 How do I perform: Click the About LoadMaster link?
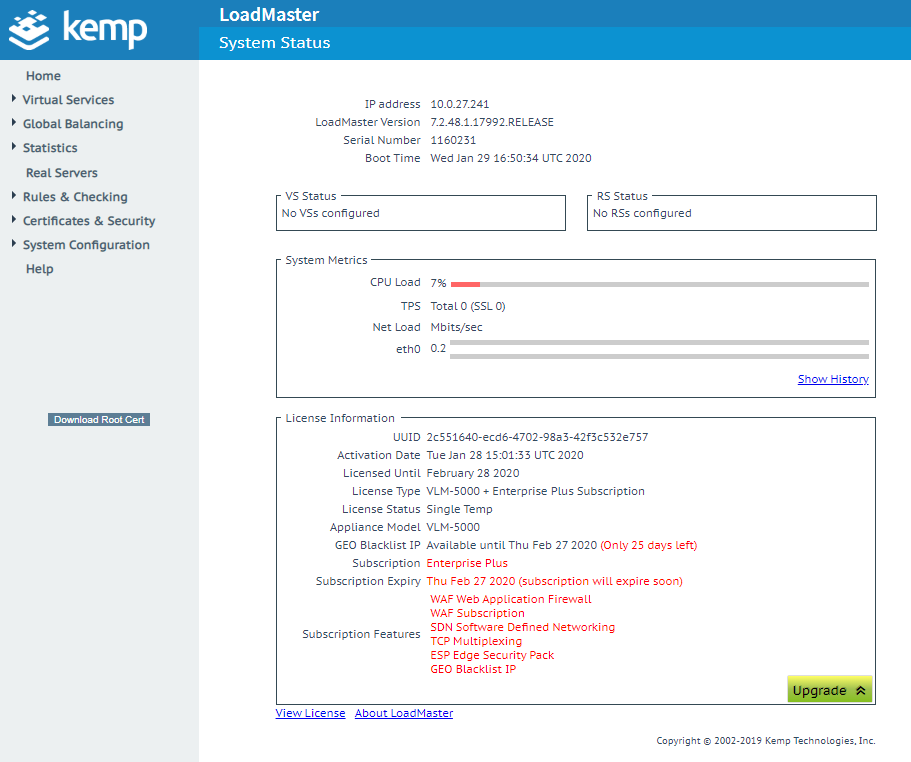[404, 712]
